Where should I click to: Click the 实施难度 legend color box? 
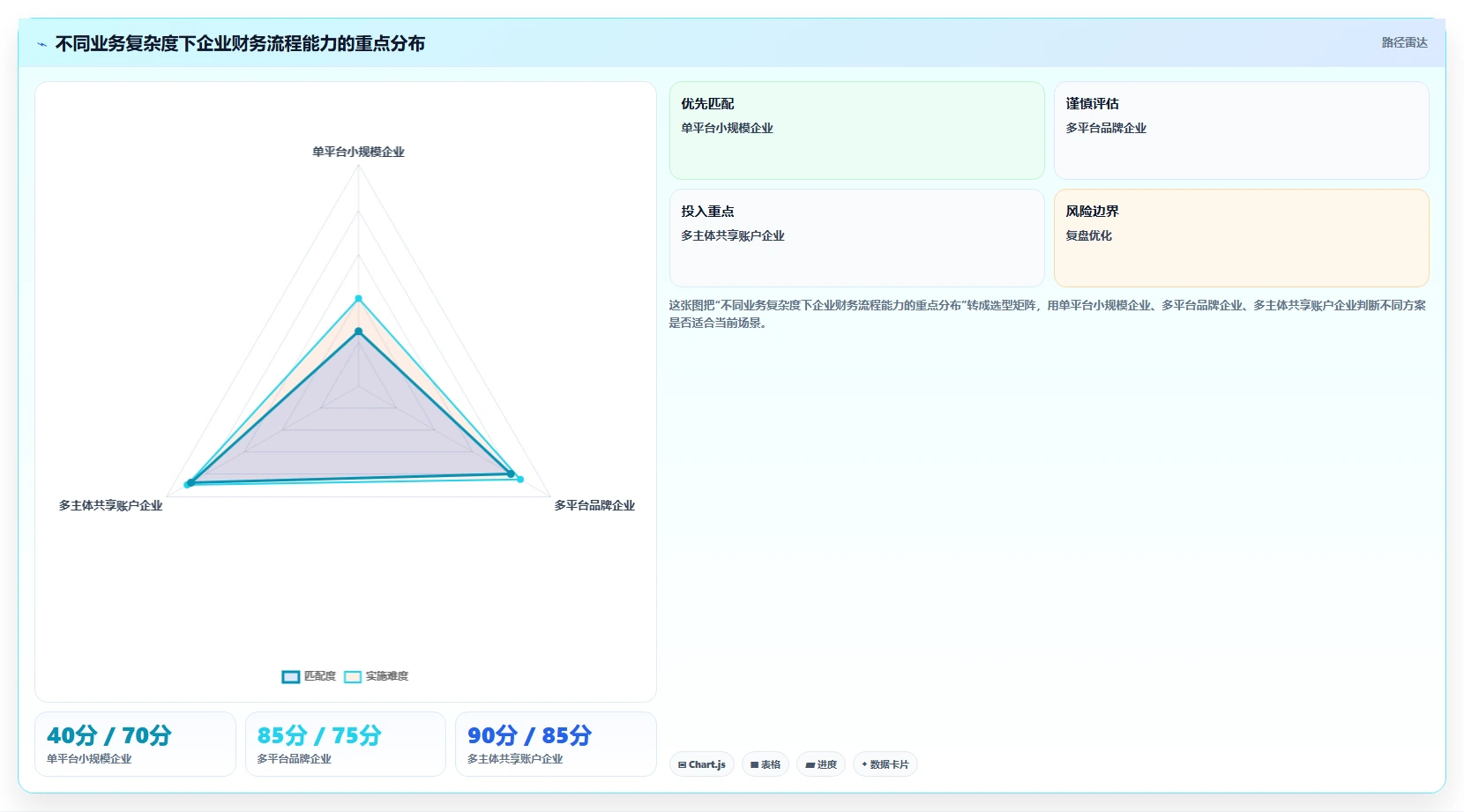coord(353,677)
